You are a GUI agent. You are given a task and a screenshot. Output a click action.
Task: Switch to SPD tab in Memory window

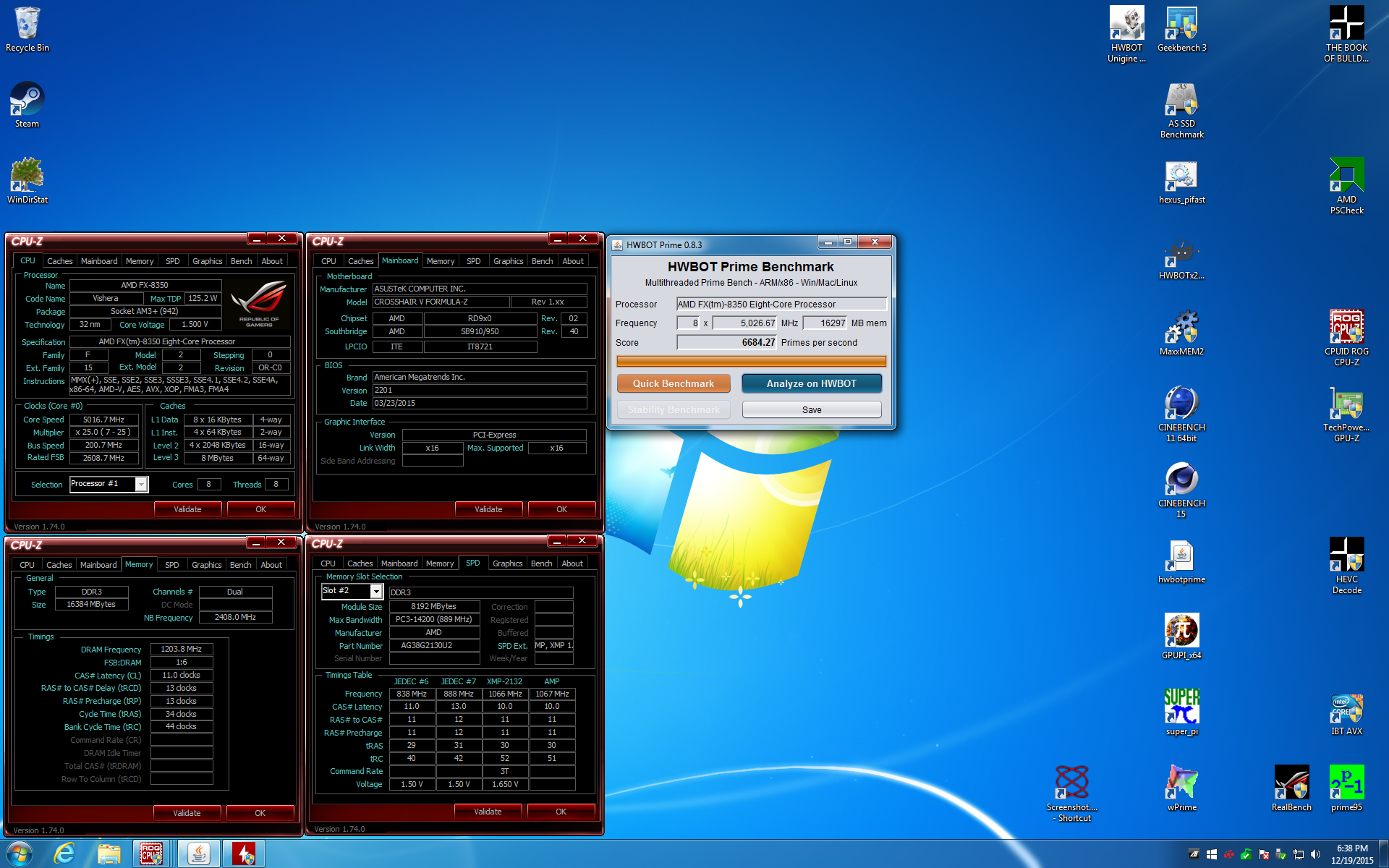[x=171, y=565]
